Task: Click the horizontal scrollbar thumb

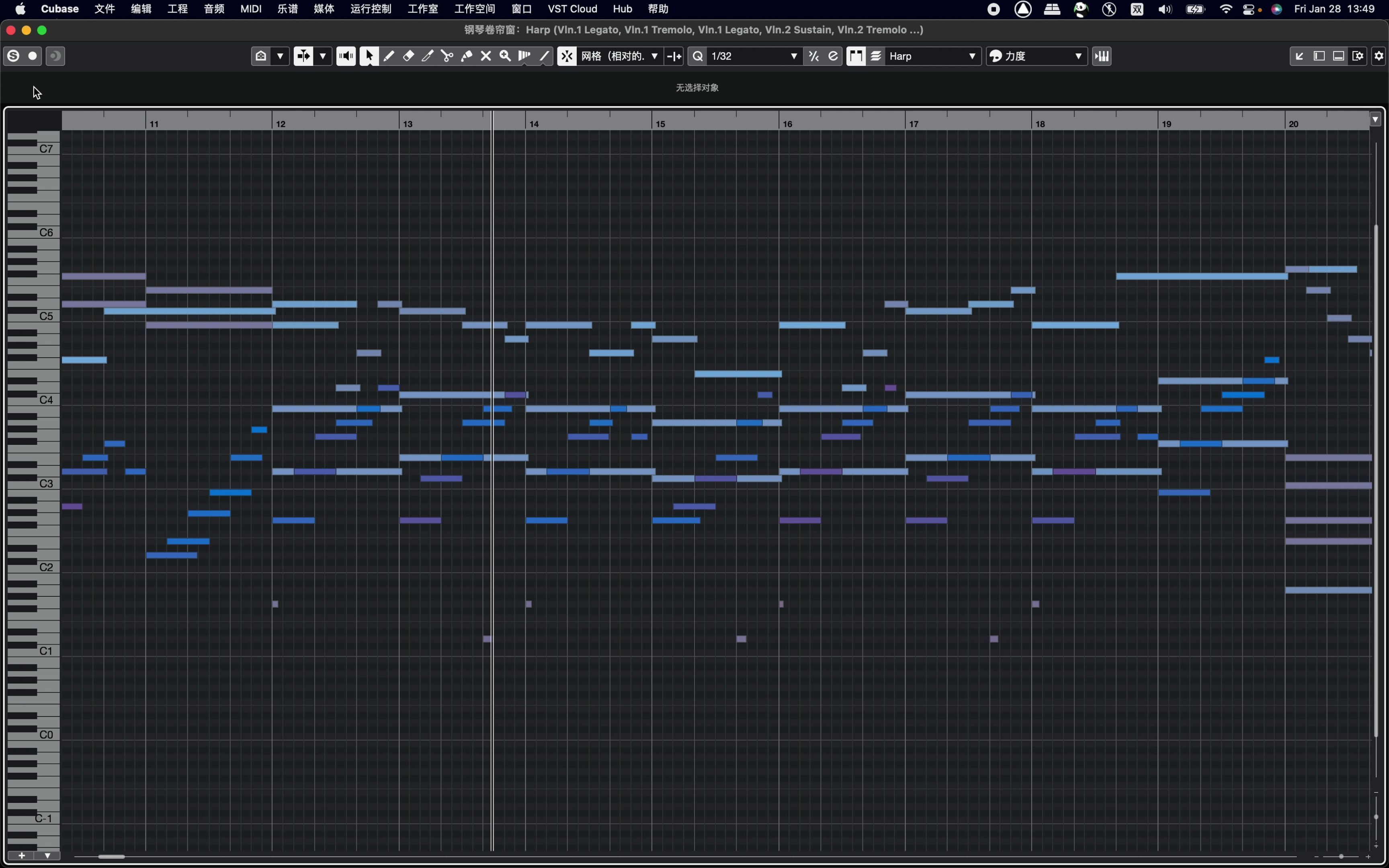Action: click(x=111, y=856)
